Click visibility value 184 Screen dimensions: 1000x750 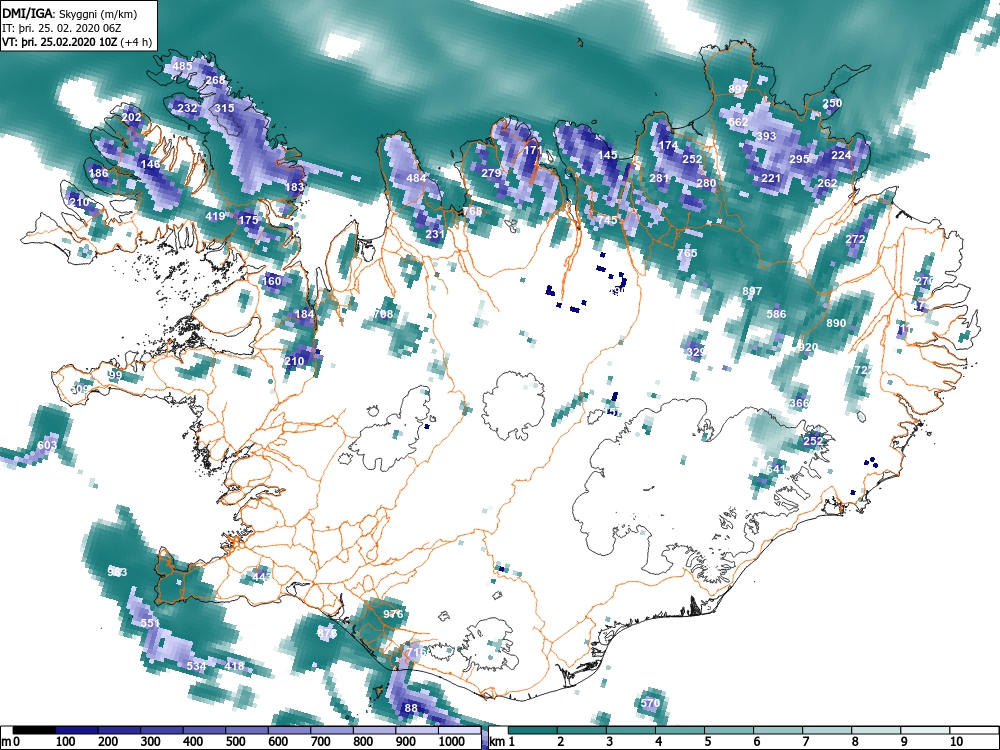[x=304, y=314]
